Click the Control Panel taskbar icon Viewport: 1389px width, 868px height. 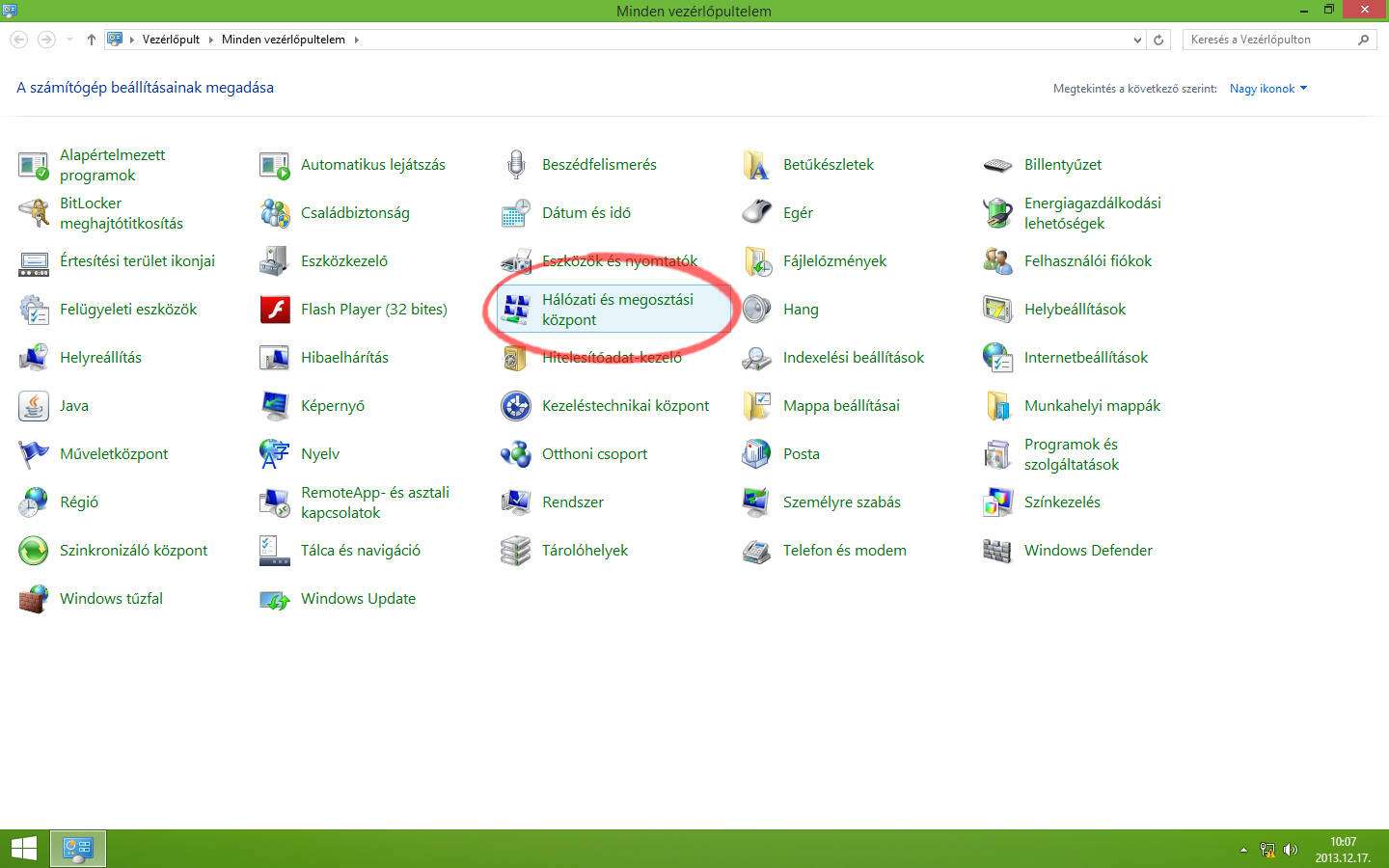pos(77,848)
